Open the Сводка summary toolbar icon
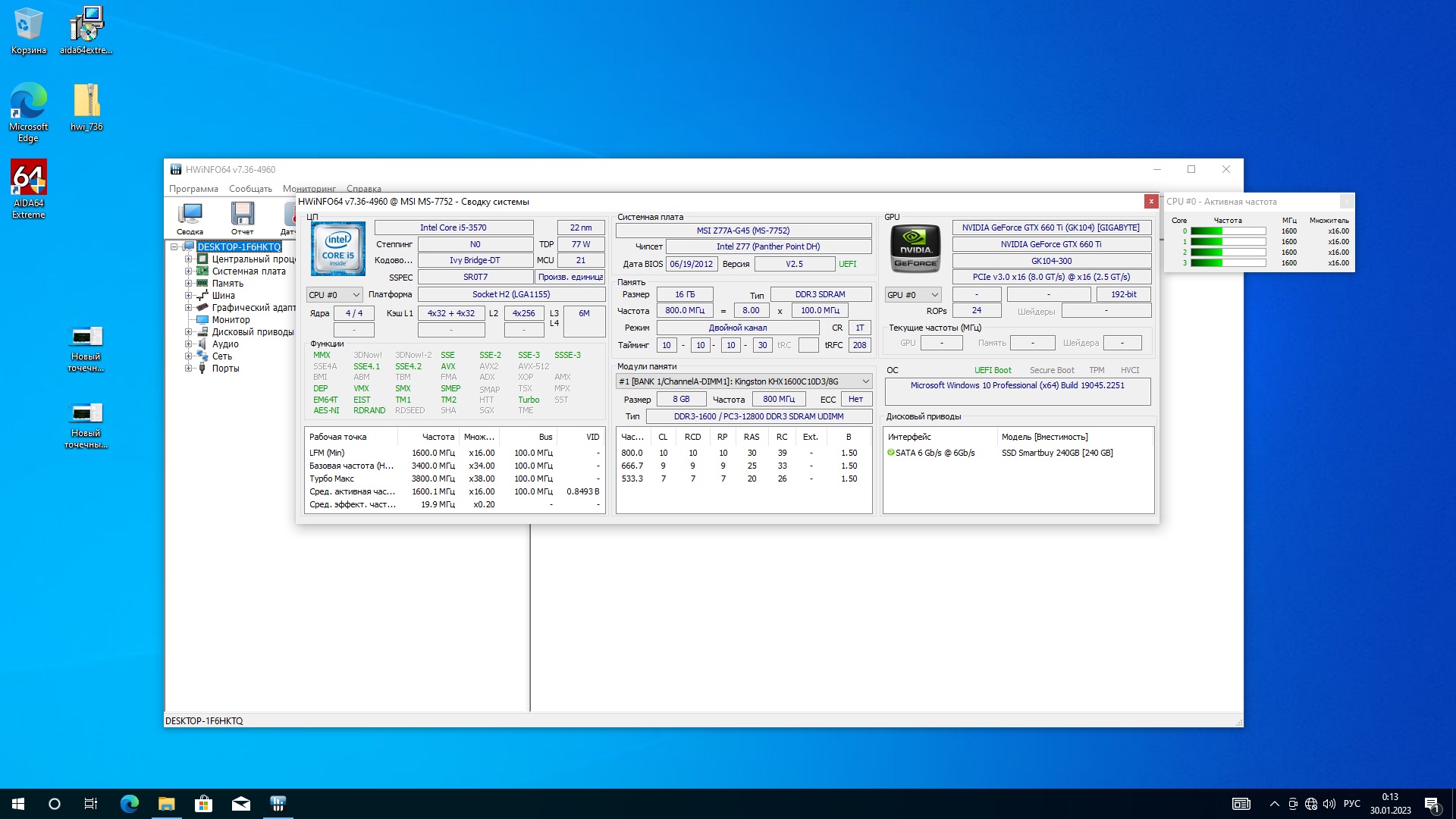This screenshot has width=1456, height=819. pos(190,218)
